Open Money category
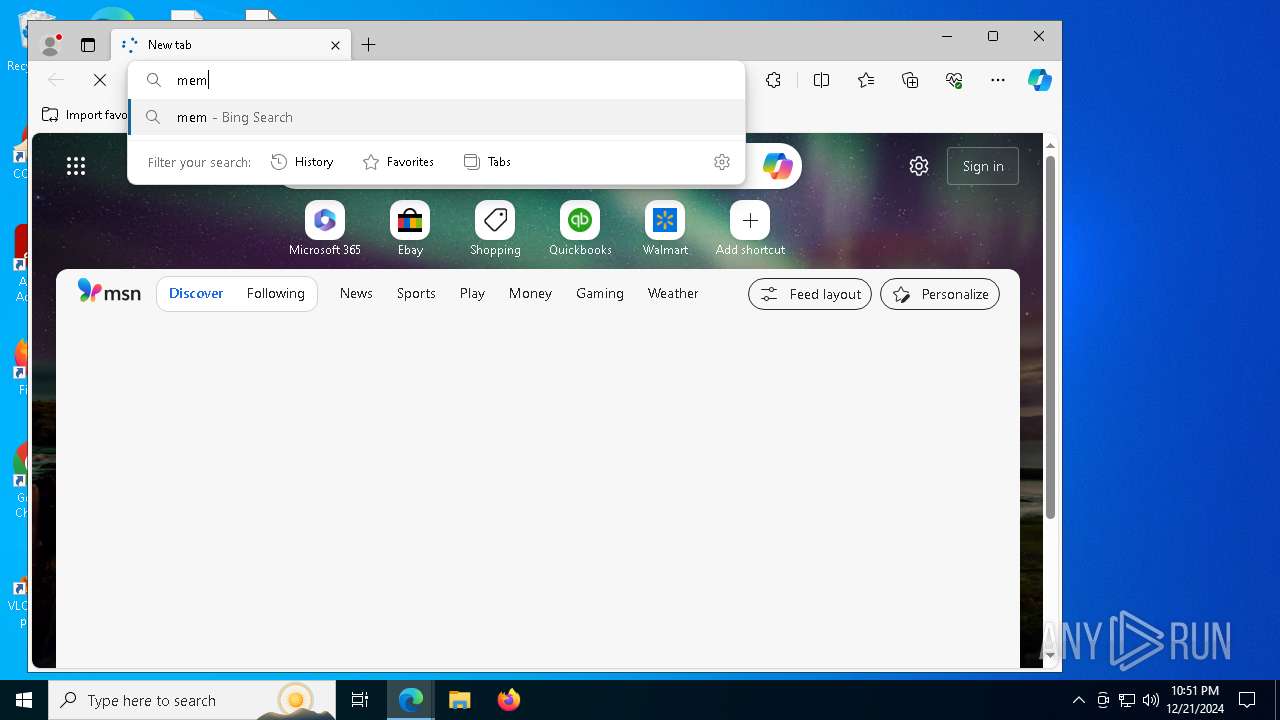The height and width of the screenshot is (720, 1280). click(x=530, y=293)
